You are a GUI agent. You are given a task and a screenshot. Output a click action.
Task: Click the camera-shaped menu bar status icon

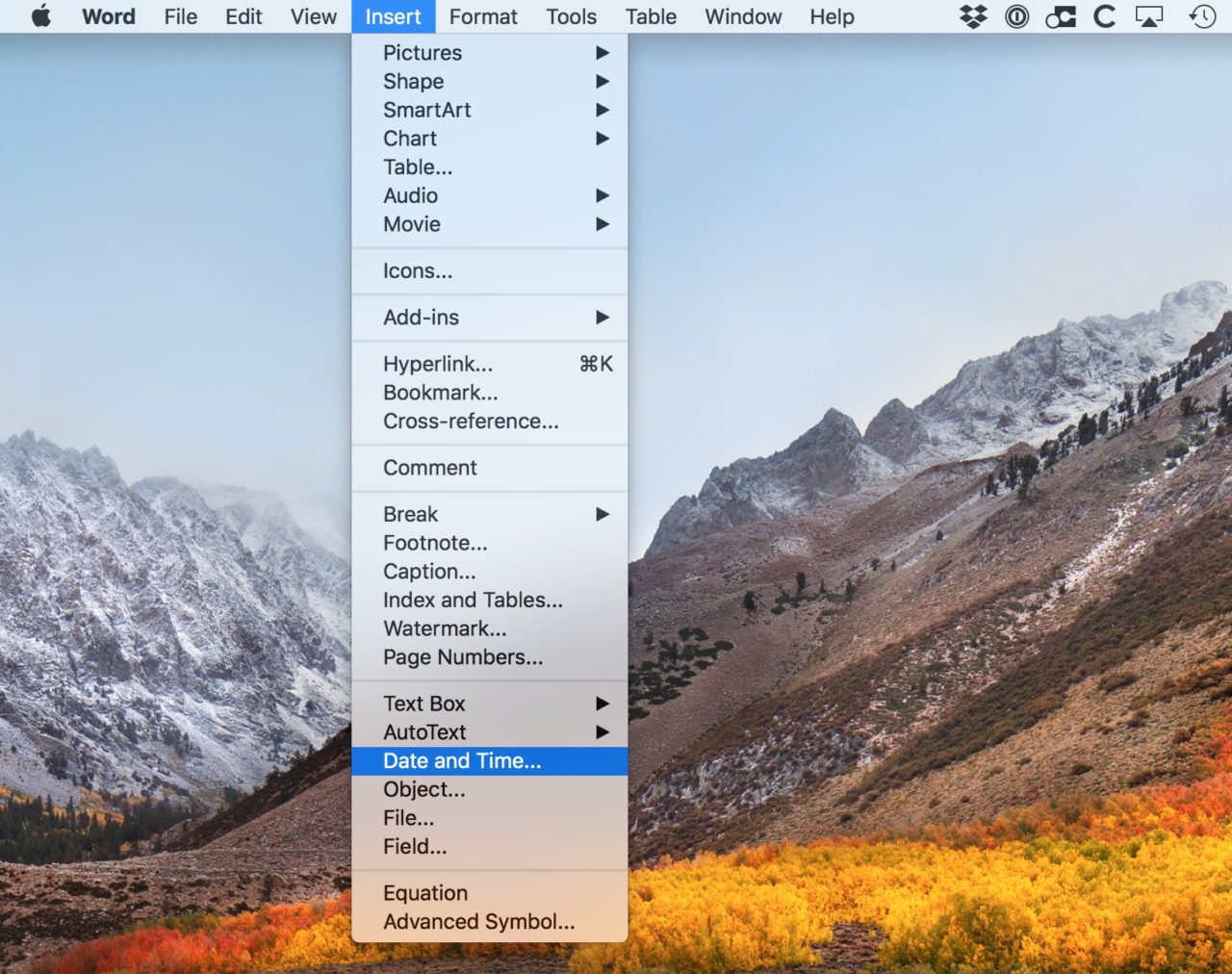coord(1061,16)
